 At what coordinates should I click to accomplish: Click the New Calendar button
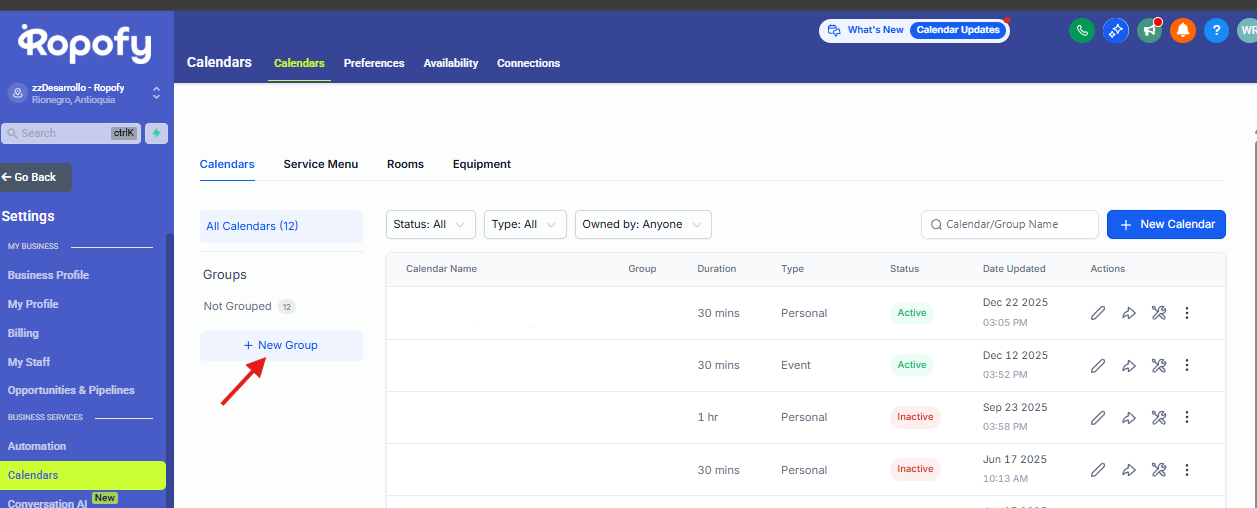pos(1166,225)
